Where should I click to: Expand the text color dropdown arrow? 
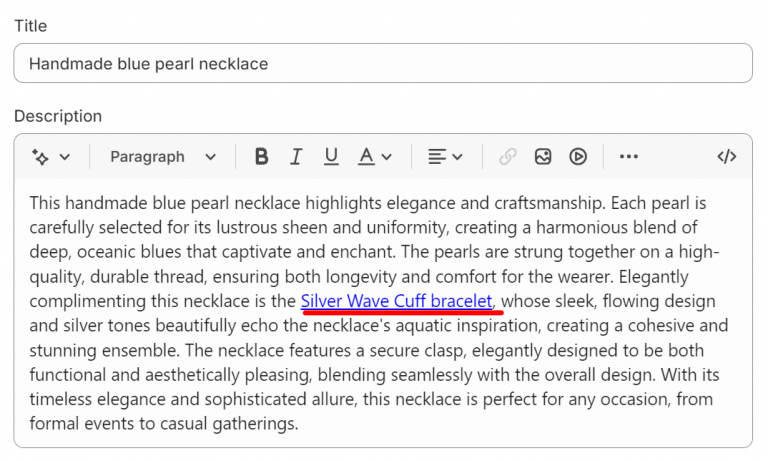pos(387,157)
